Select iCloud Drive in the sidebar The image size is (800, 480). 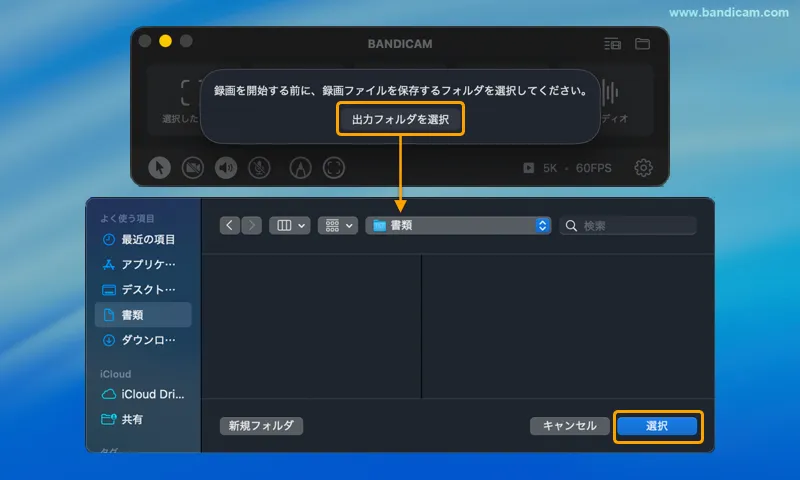point(143,394)
